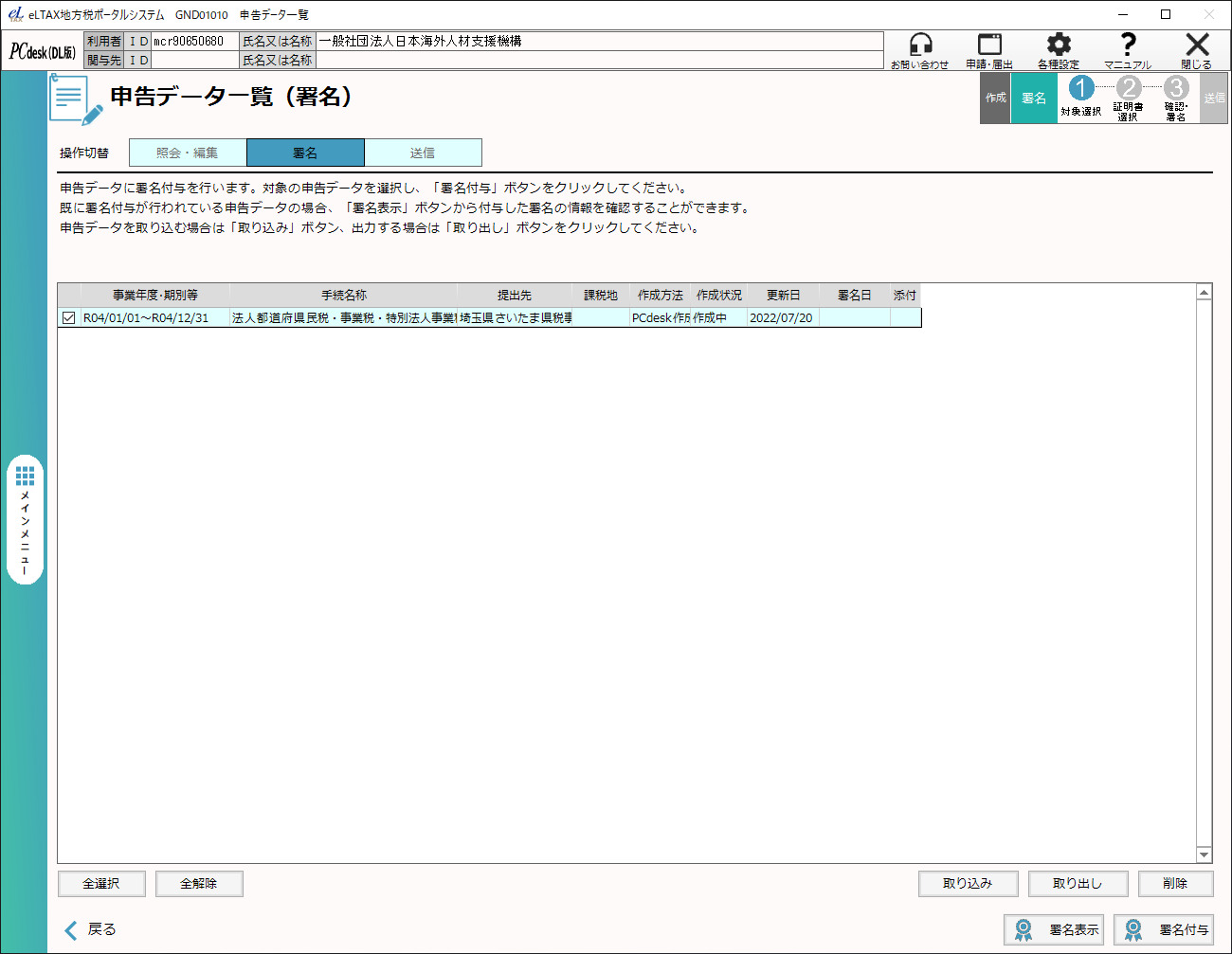
Task: Switch to the 照会・編集 tab
Action: 188,153
